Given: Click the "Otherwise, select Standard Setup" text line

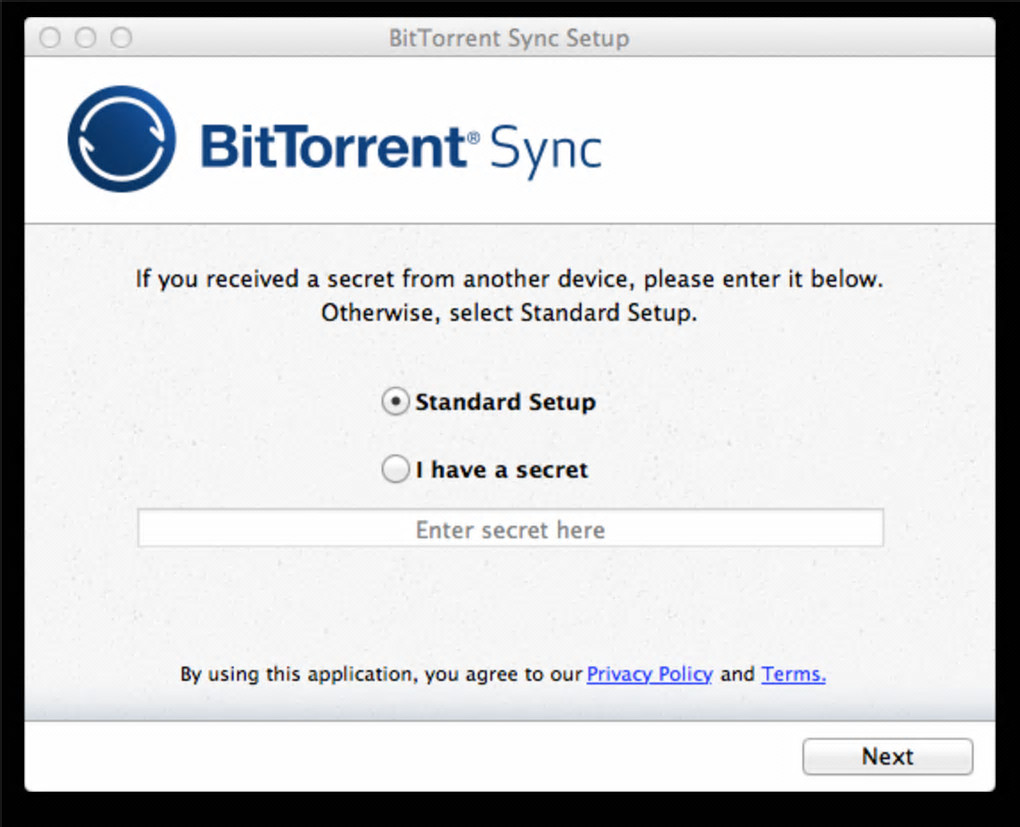Looking at the screenshot, I should (x=509, y=313).
